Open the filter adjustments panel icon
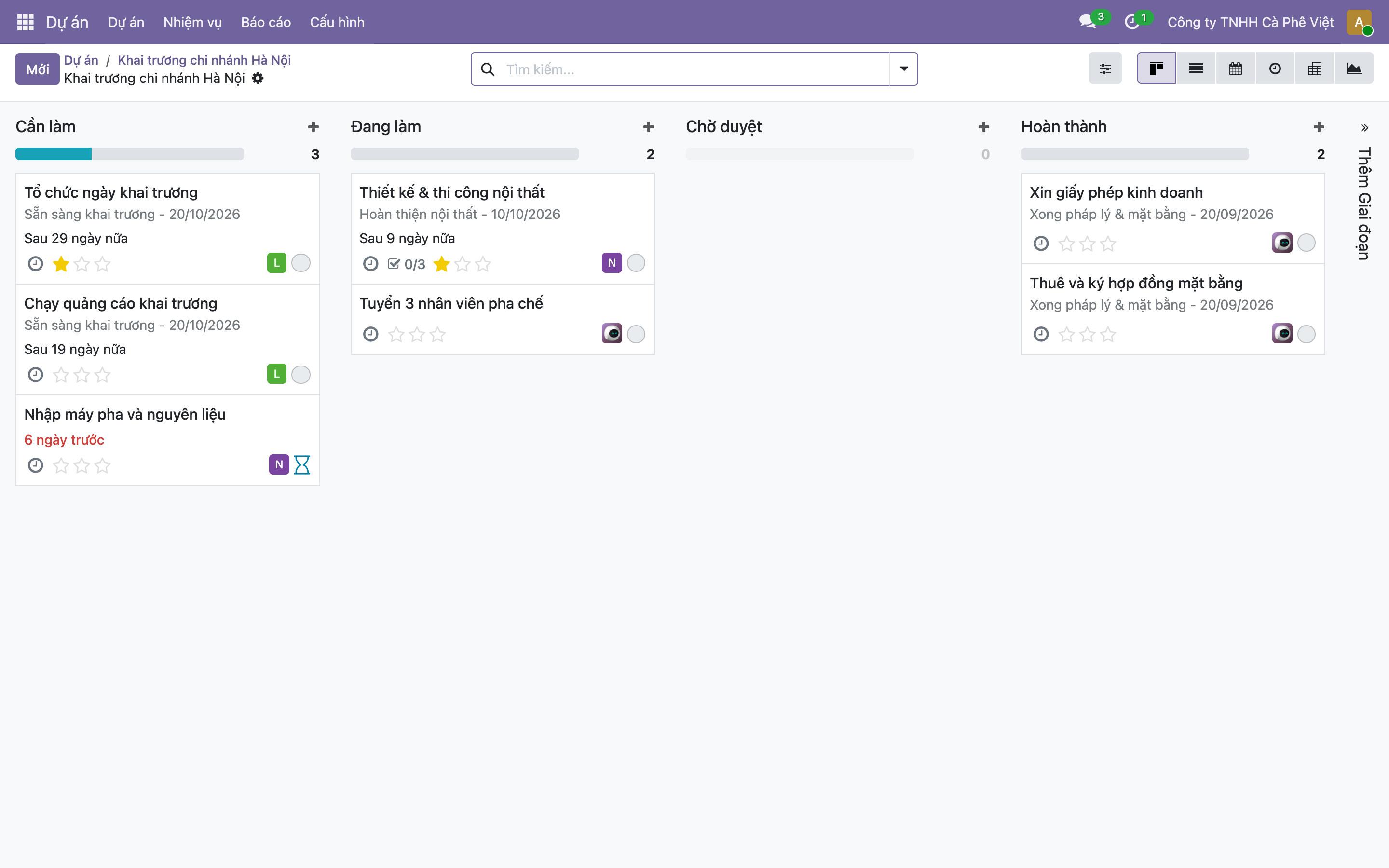 (1105, 69)
